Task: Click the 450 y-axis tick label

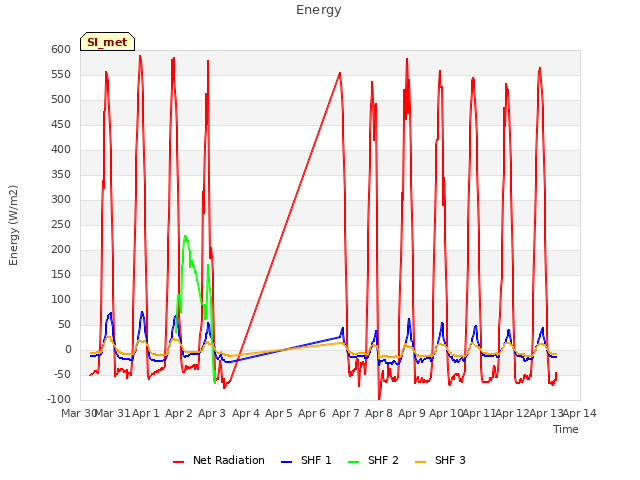Action: (61, 124)
